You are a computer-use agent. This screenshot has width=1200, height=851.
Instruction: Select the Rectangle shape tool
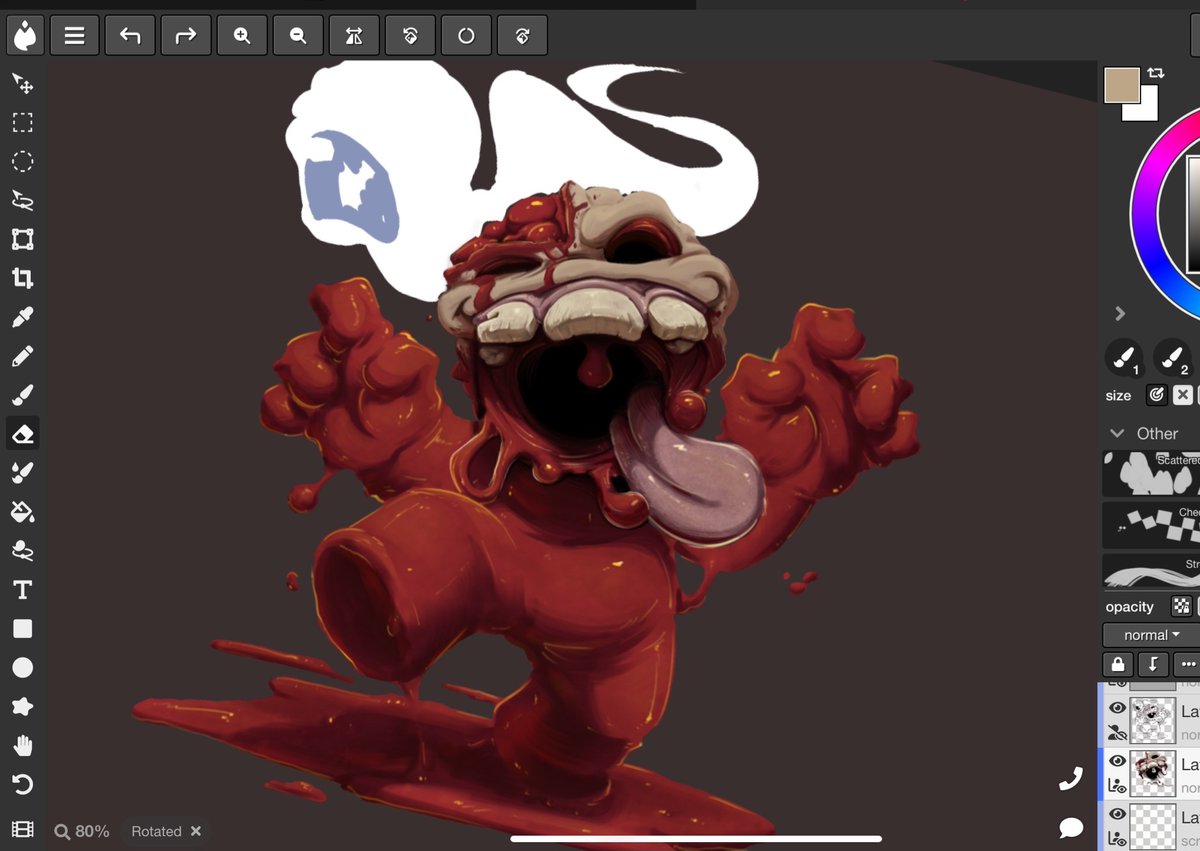click(22, 629)
